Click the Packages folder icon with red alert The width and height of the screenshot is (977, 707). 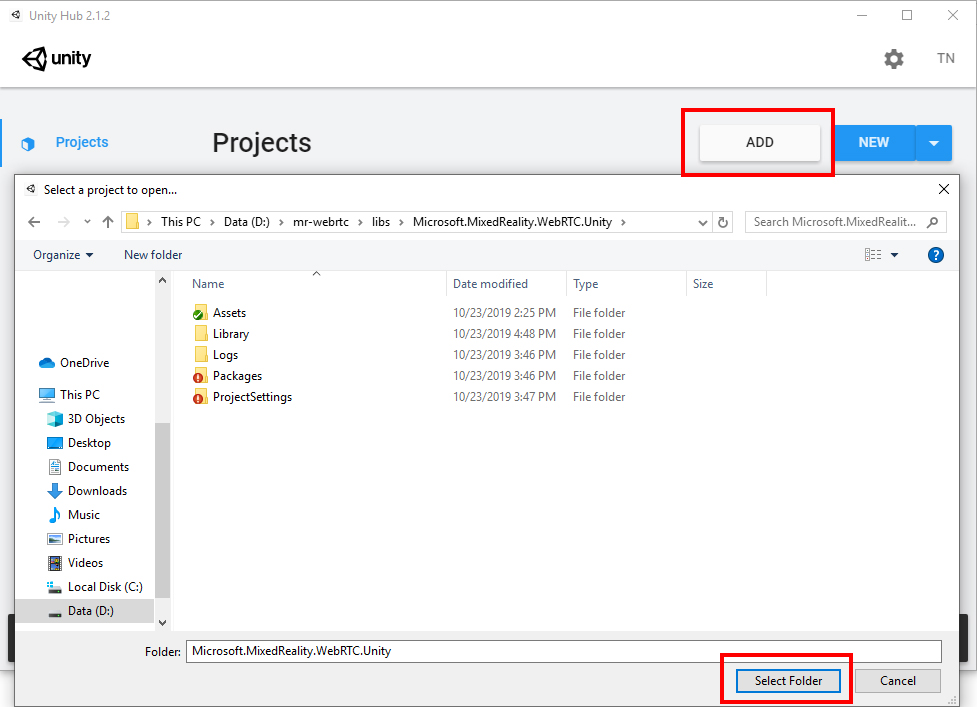coord(200,376)
